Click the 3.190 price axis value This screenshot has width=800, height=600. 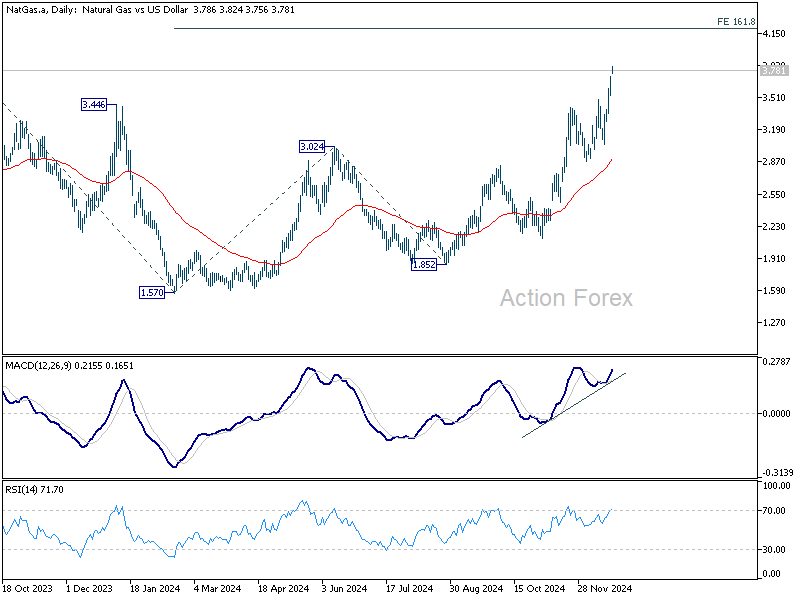[774, 130]
